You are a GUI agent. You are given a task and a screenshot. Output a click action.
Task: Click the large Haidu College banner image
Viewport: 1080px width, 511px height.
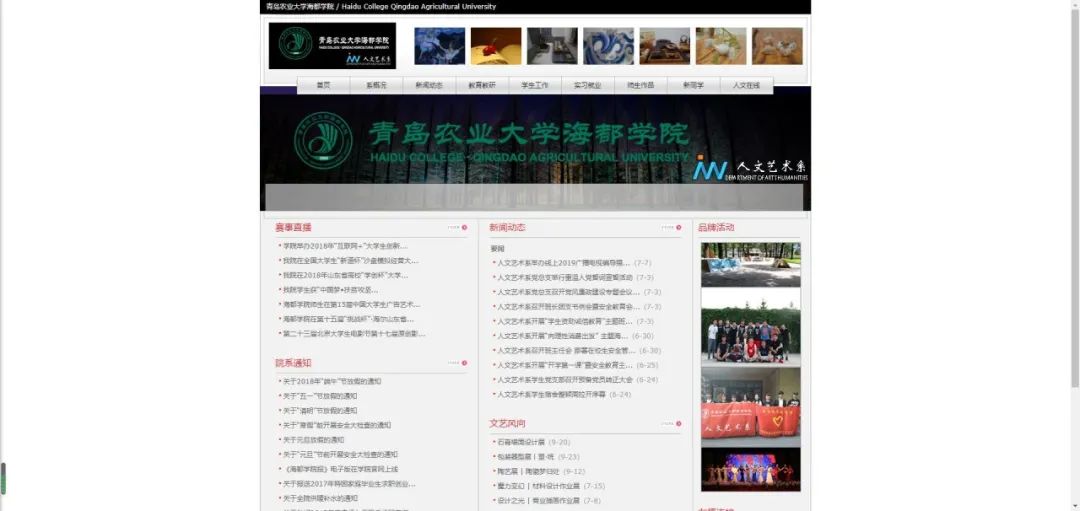click(x=535, y=150)
